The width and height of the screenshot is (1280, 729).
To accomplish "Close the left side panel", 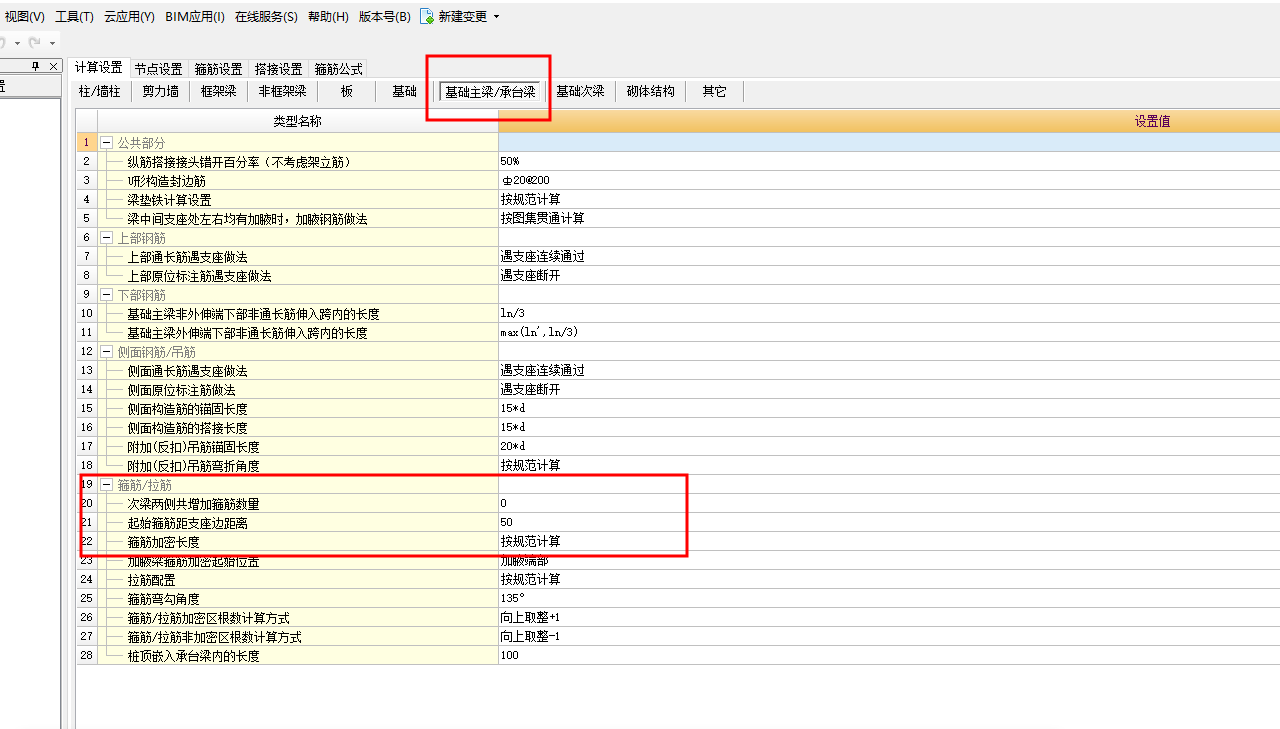I will [53, 66].
